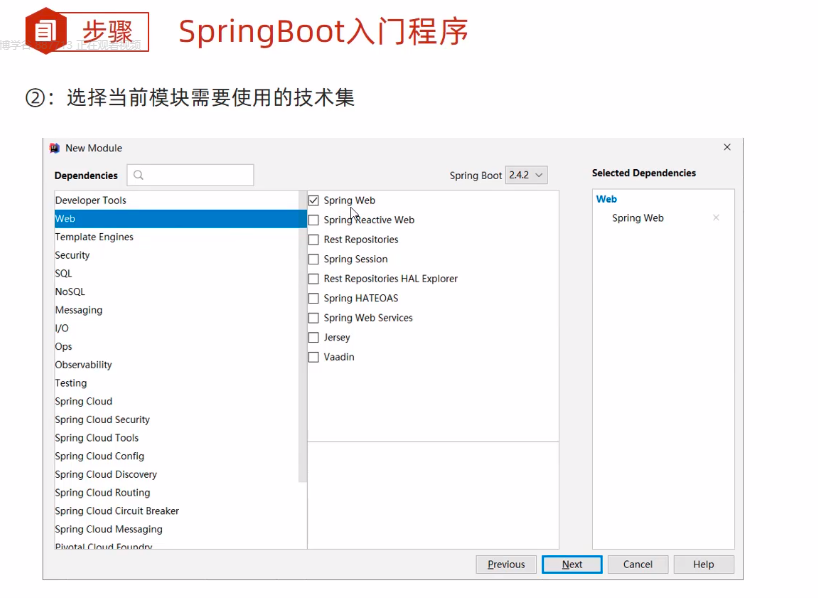Click Web group in Selected Dependencies
Viewport: 818px width, 598px height.
coord(606,199)
